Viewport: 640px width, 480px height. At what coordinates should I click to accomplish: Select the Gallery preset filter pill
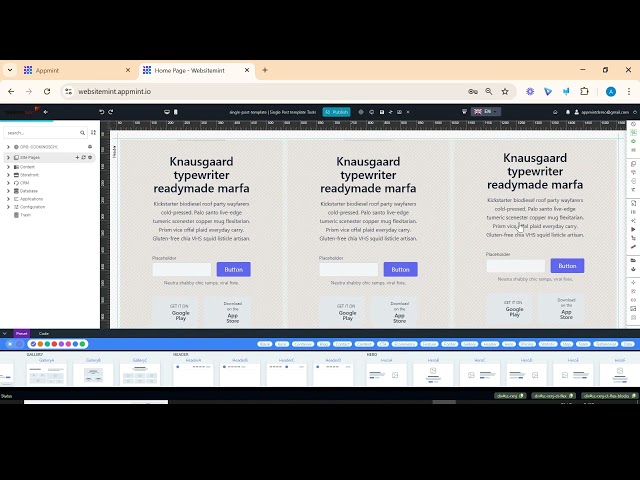(x=470, y=344)
